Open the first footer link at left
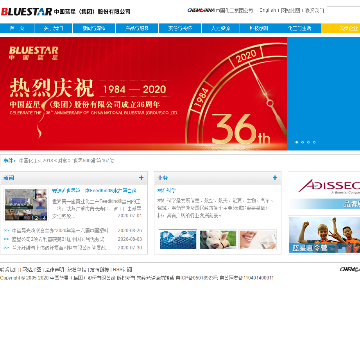 pos(8,269)
